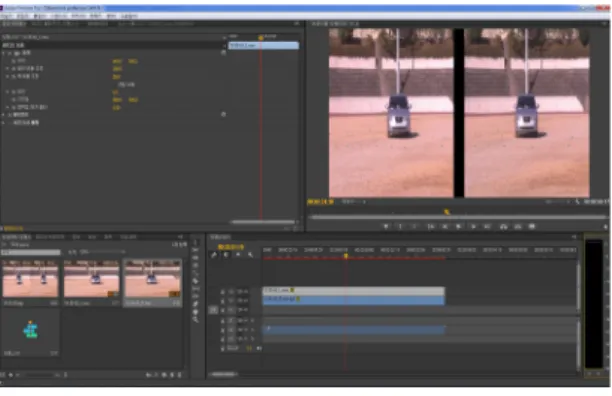Screen dimensions: 612x396
Task: Click Go to In point button
Action: coord(430,226)
